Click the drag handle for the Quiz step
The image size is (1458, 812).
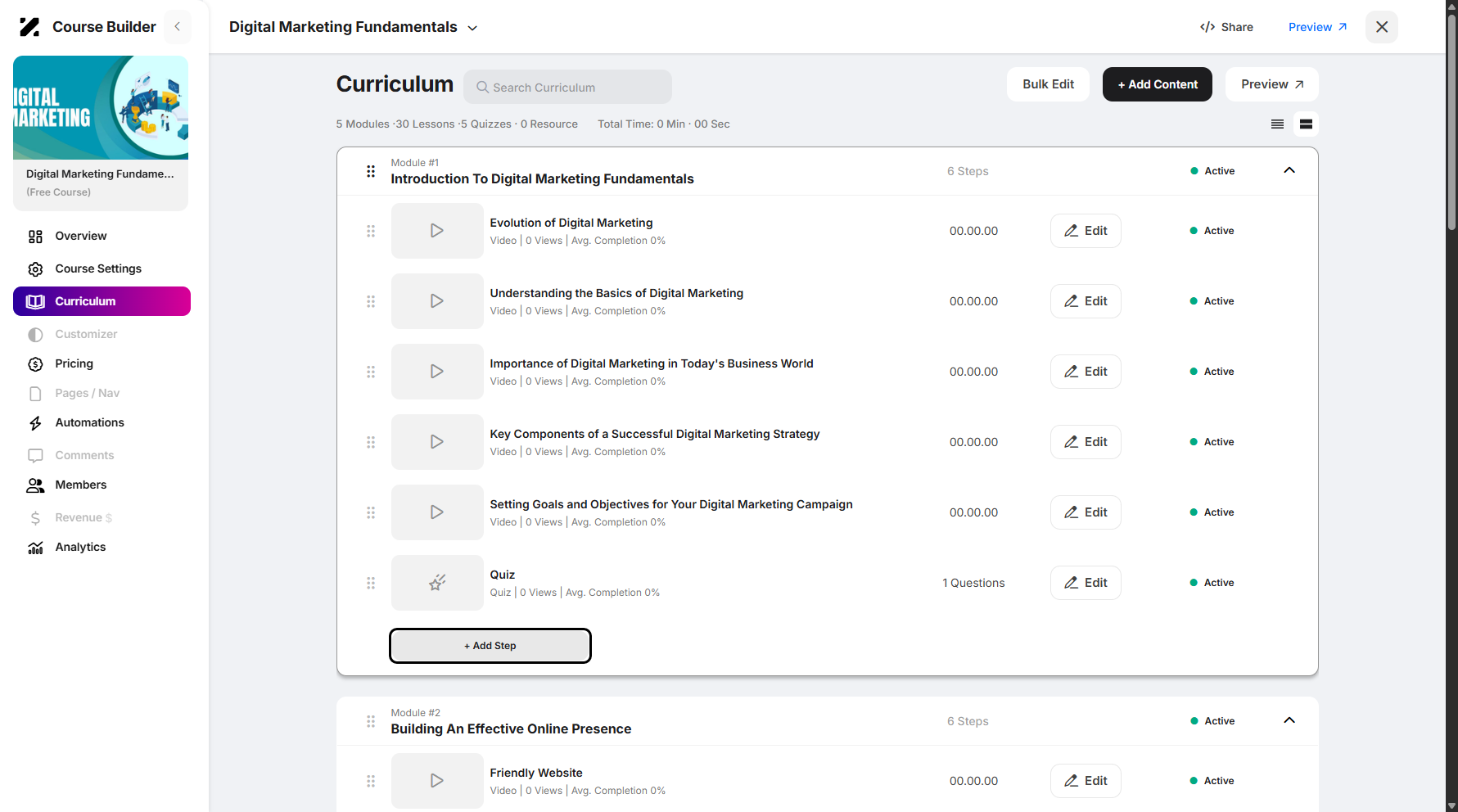[371, 583]
